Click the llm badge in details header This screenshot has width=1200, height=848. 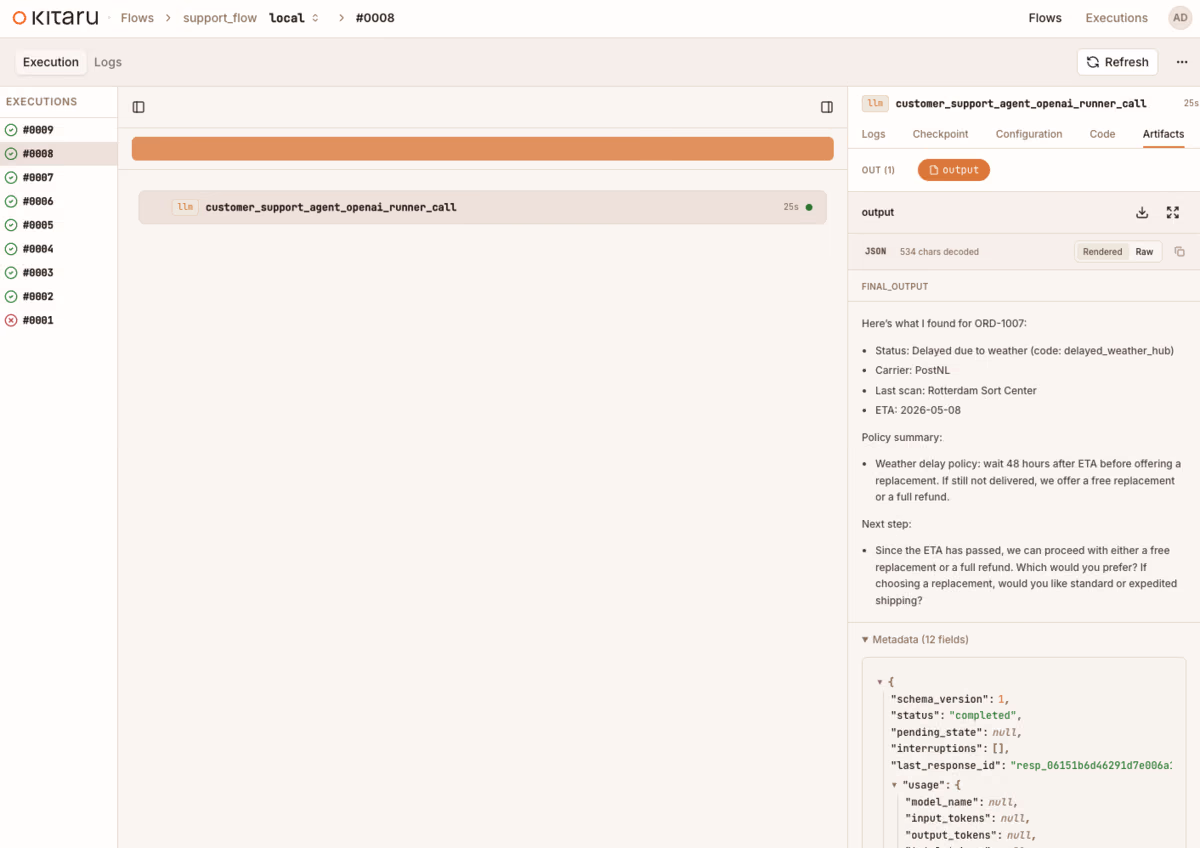[x=875, y=103]
